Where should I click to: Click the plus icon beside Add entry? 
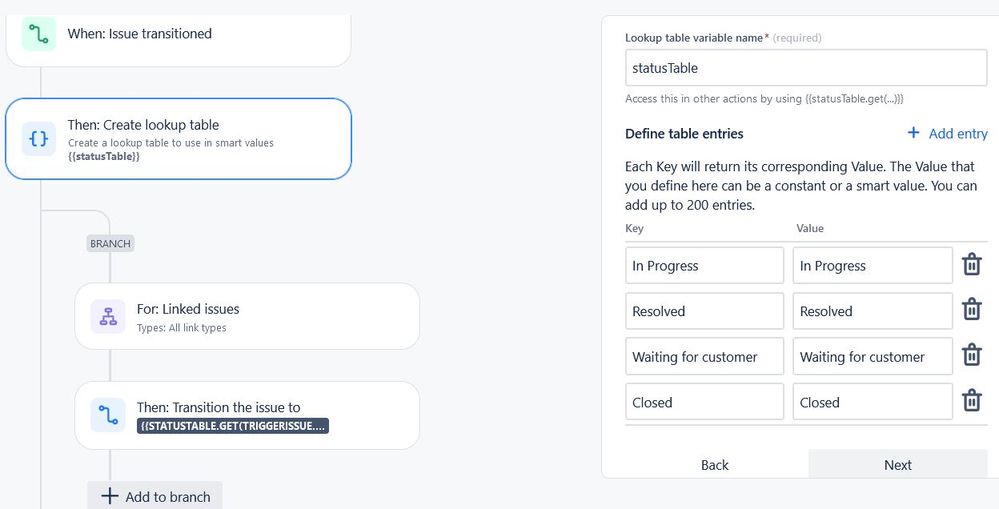tap(913, 133)
